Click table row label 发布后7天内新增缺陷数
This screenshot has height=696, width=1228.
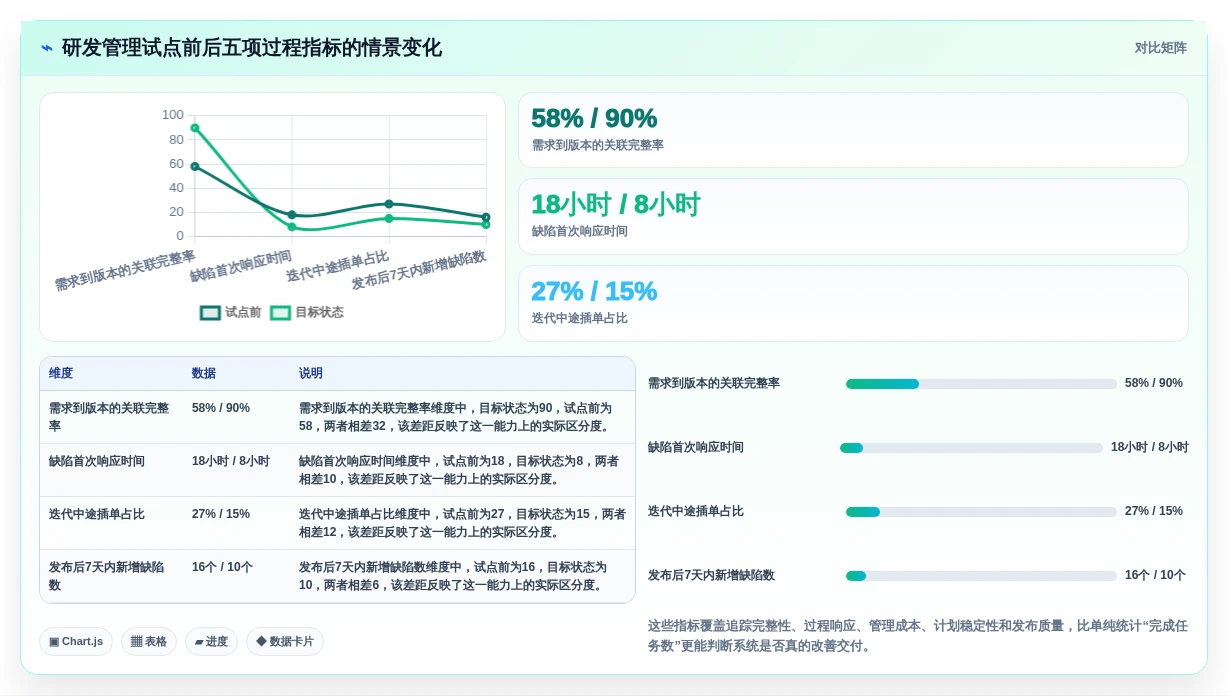[x=107, y=576]
